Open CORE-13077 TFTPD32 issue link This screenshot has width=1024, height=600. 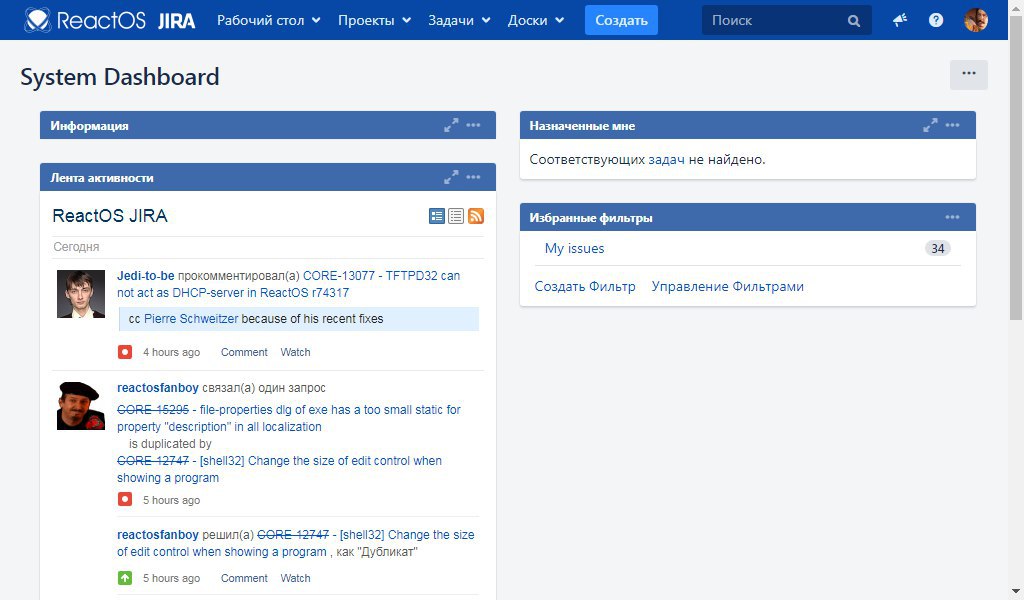(x=288, y=284)
